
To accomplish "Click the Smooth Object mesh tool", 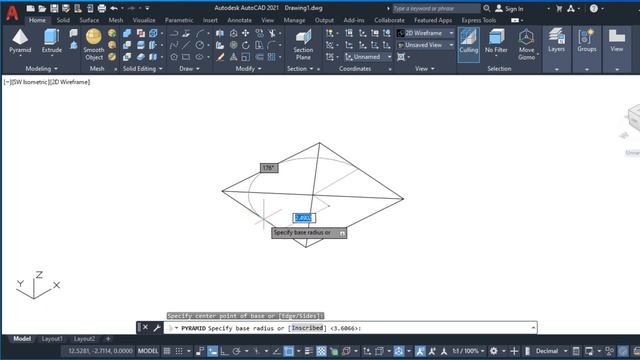I will pyautogui.click(x=93, y=44).
